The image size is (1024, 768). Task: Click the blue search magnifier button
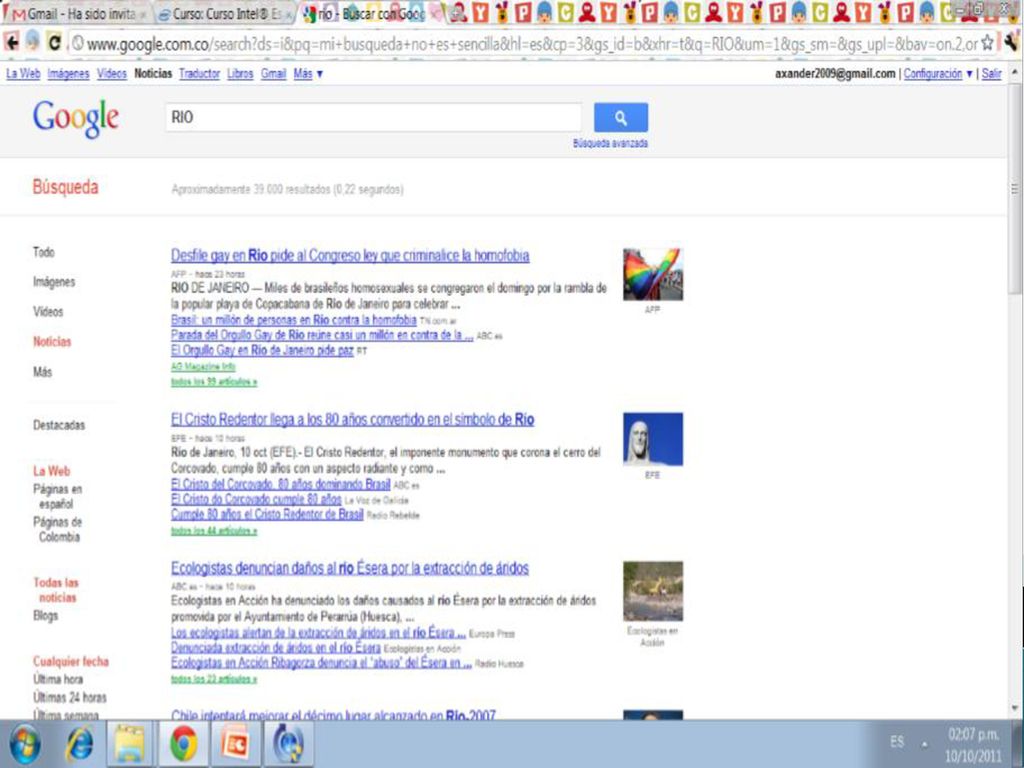[x=620, y=118]
